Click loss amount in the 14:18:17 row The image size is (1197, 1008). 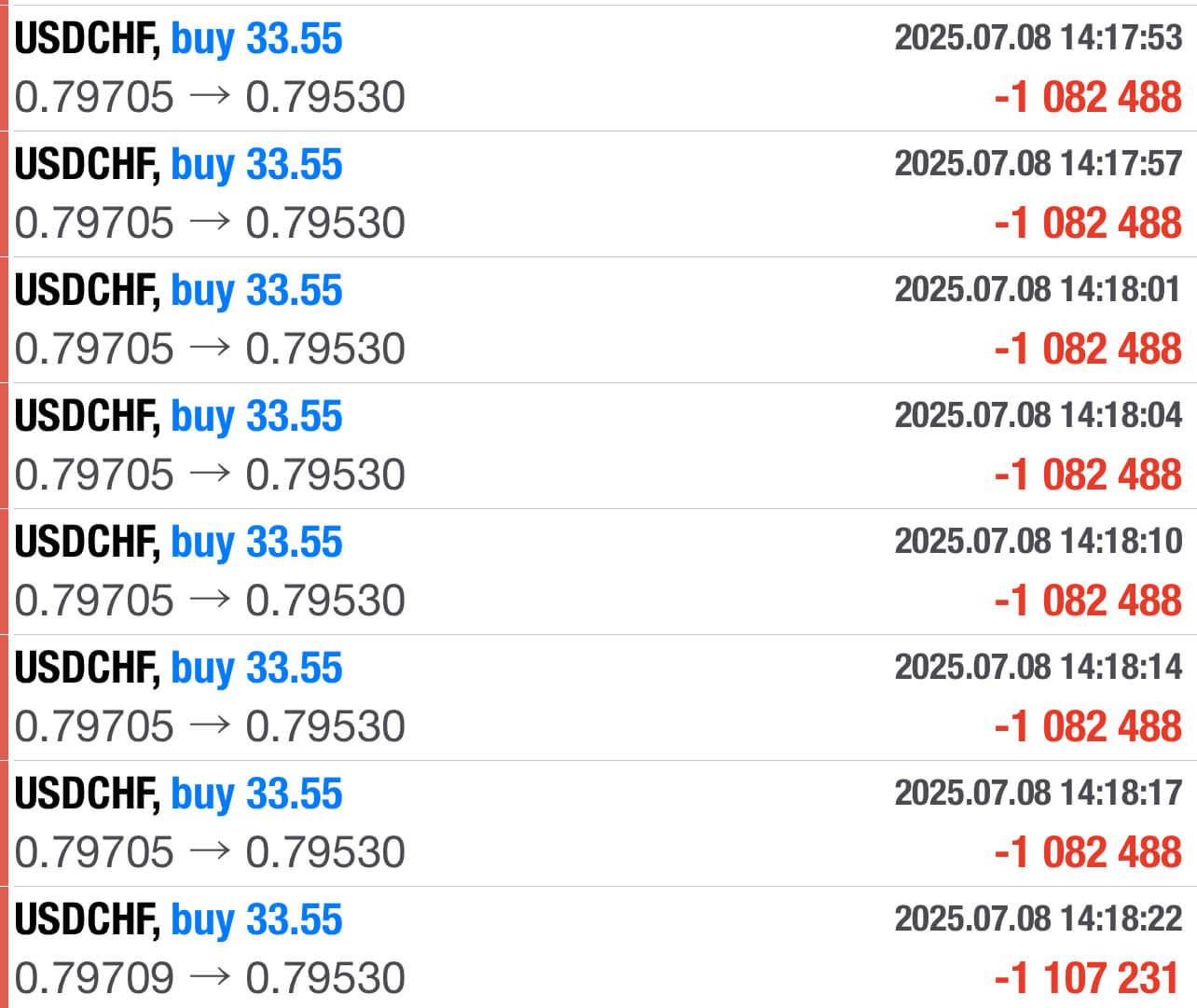(x=1088, y=852)
